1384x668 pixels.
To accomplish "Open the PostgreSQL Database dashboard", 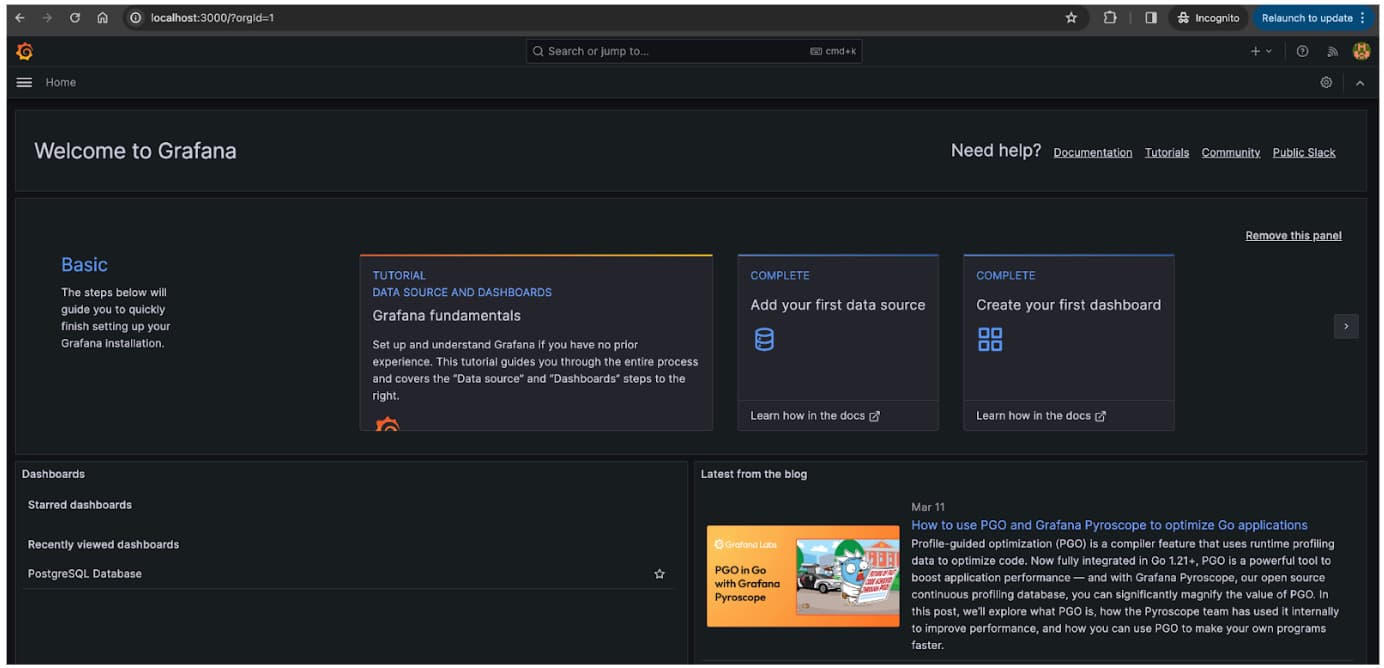I will [x=85, y=574].
